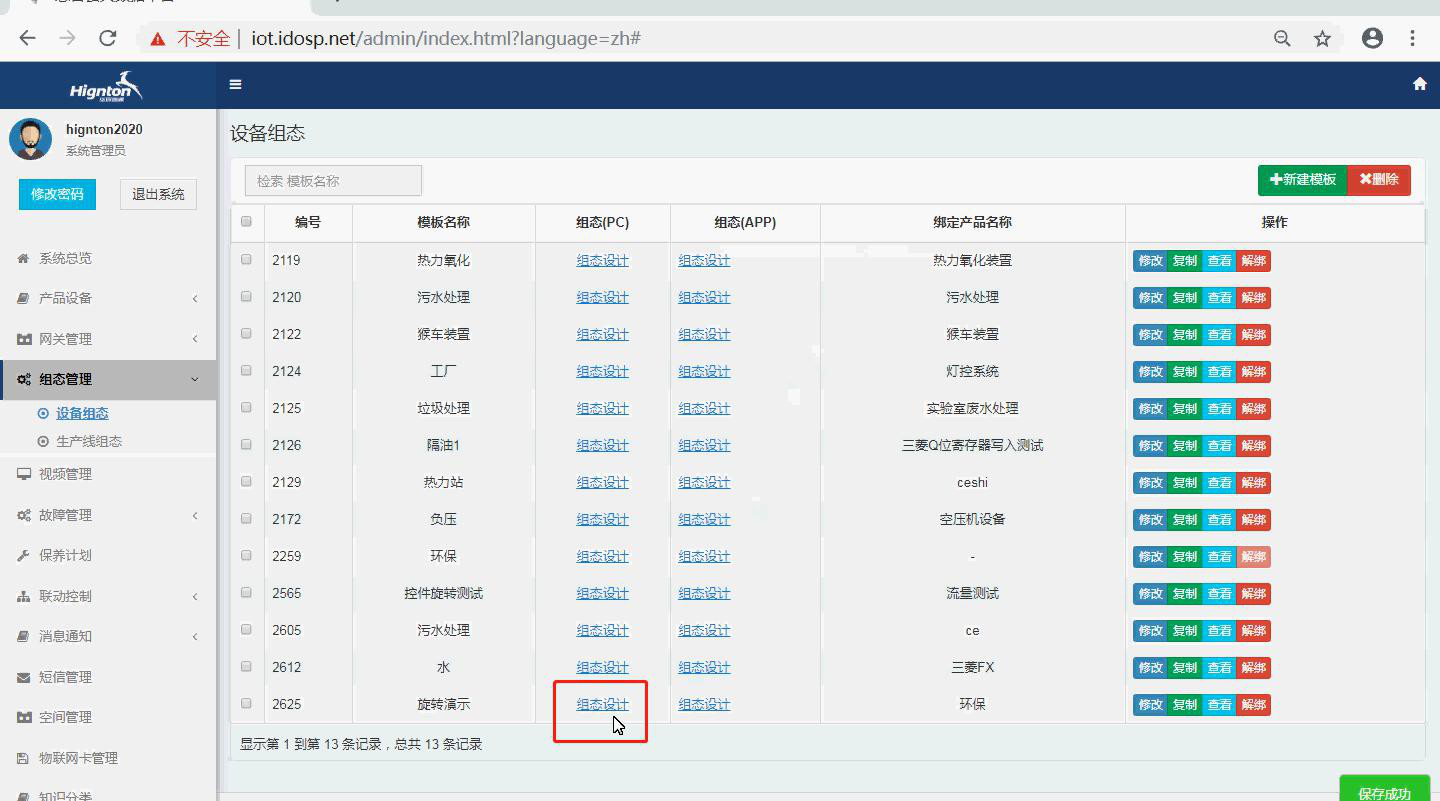The image size is (1440, 801).
Task: Select the checkbox beside 旋转演示
Action: click(x=246, y=703)
